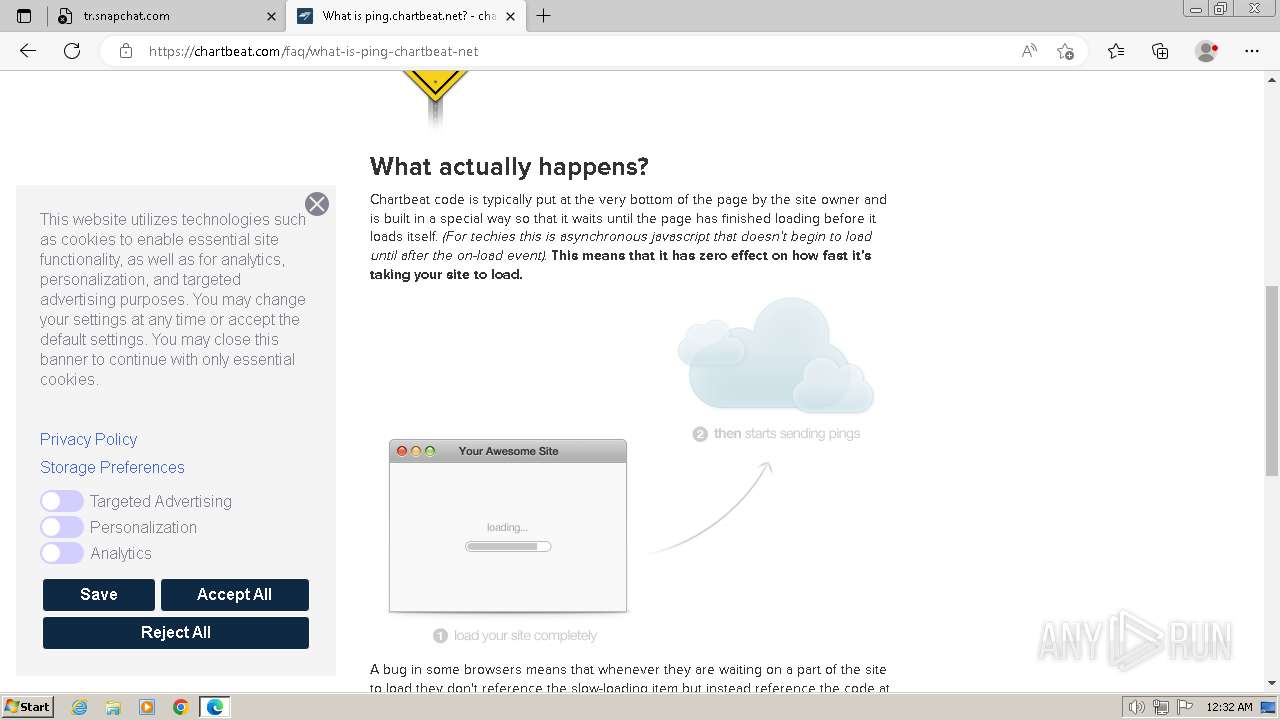Open the Favorites list icon
Viewport: 1280px width, 720px height.
1116,51
